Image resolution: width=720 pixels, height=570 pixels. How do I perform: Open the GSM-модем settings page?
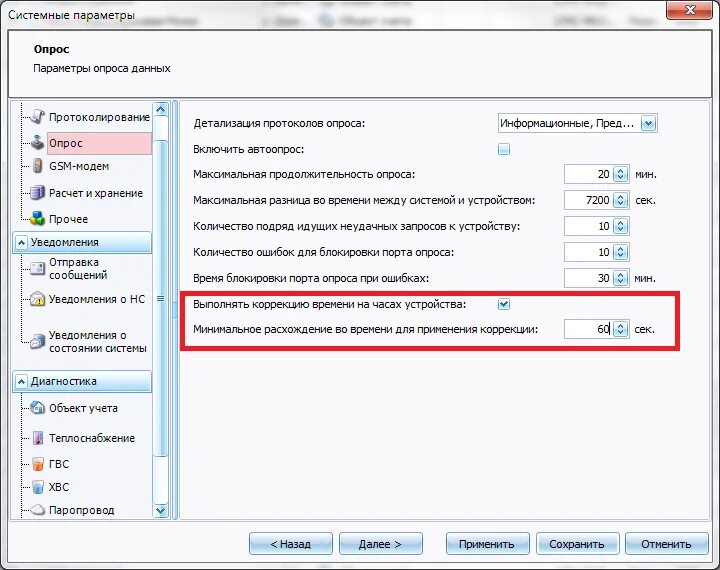79,166
